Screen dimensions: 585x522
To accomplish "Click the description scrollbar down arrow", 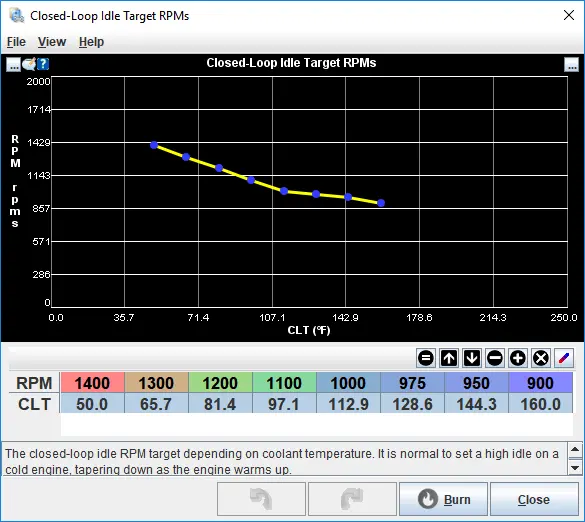I will 575,468.
